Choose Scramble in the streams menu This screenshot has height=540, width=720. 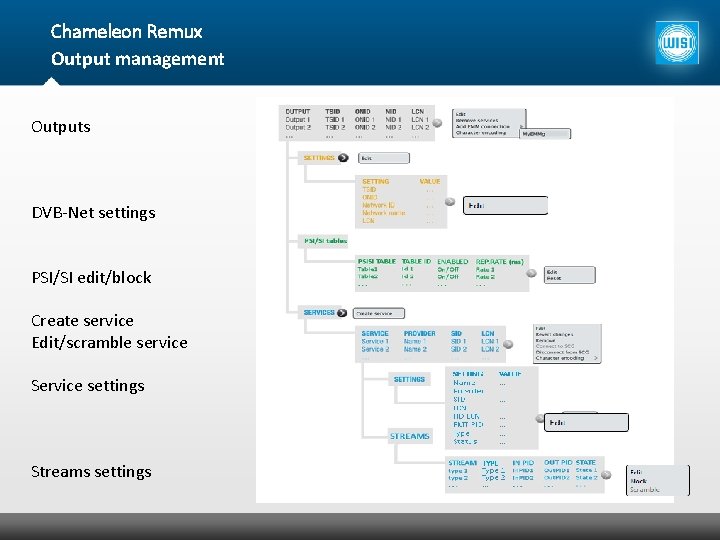(x=644, y=489)
